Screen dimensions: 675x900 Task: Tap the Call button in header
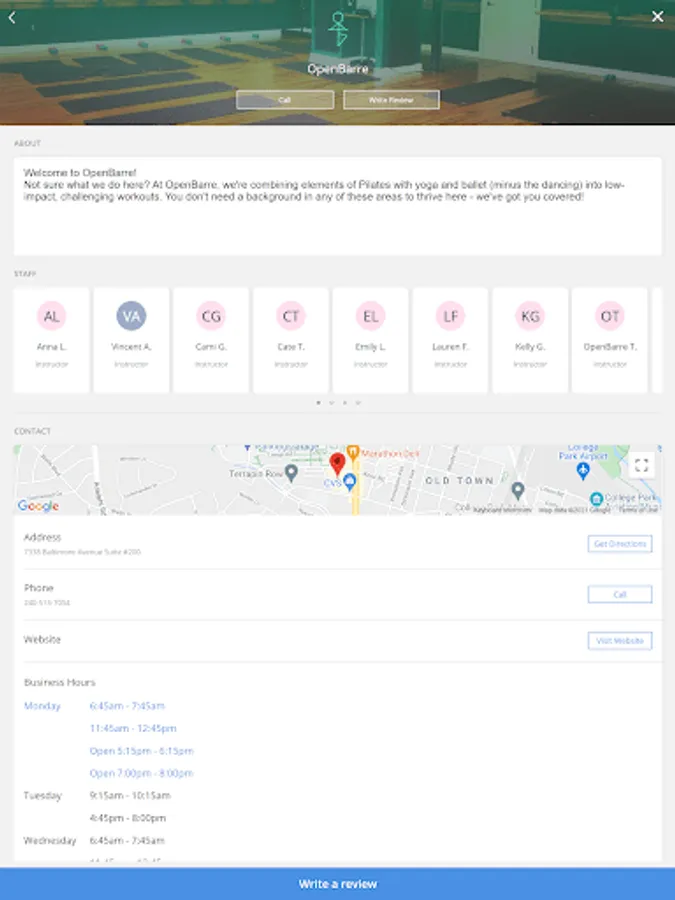(x=285, y=100)
